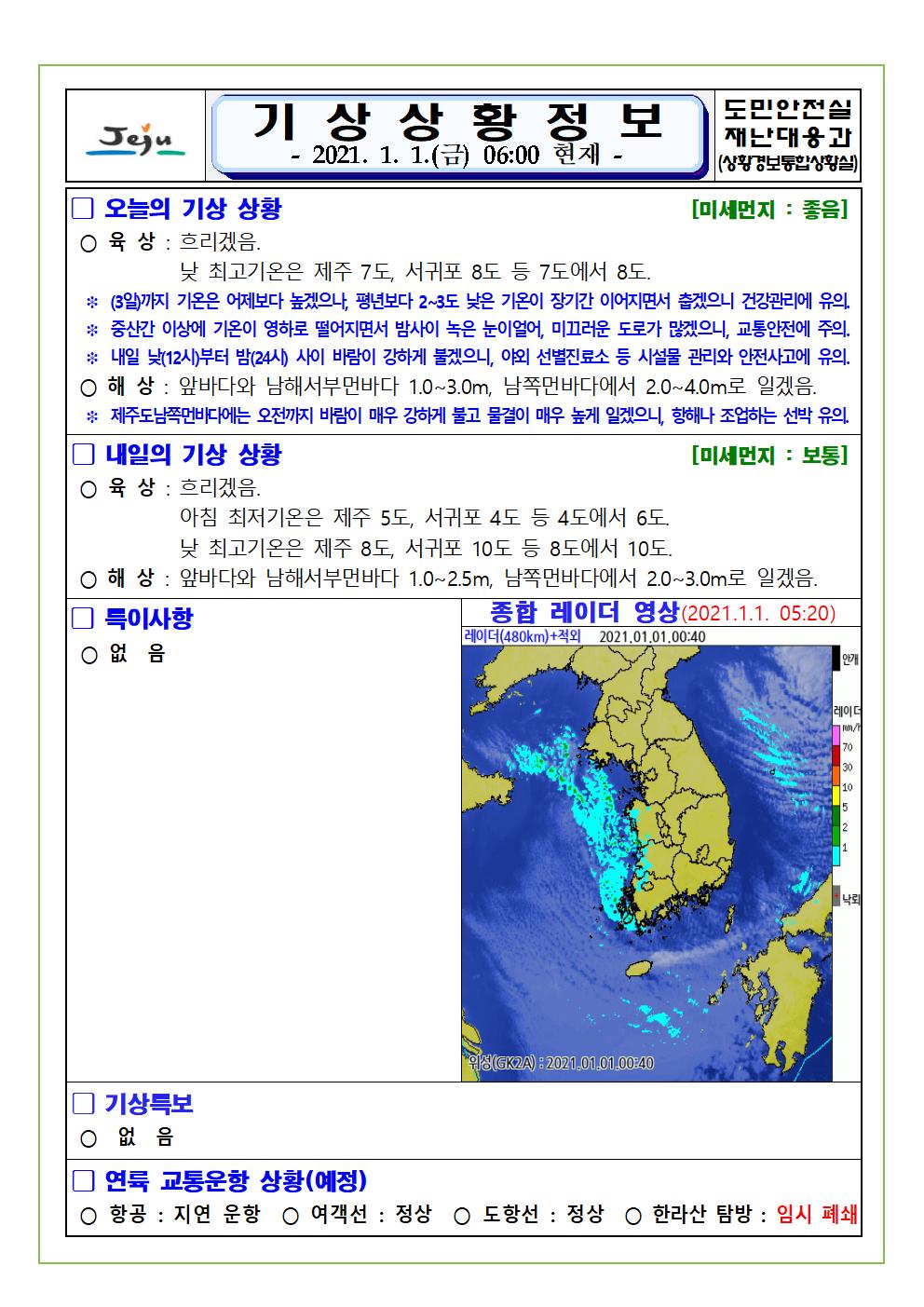Screen dimensions: 924x1307
Task: Click the '특이사항' heading
Action: pyautogui.click(x=148, y=618)
